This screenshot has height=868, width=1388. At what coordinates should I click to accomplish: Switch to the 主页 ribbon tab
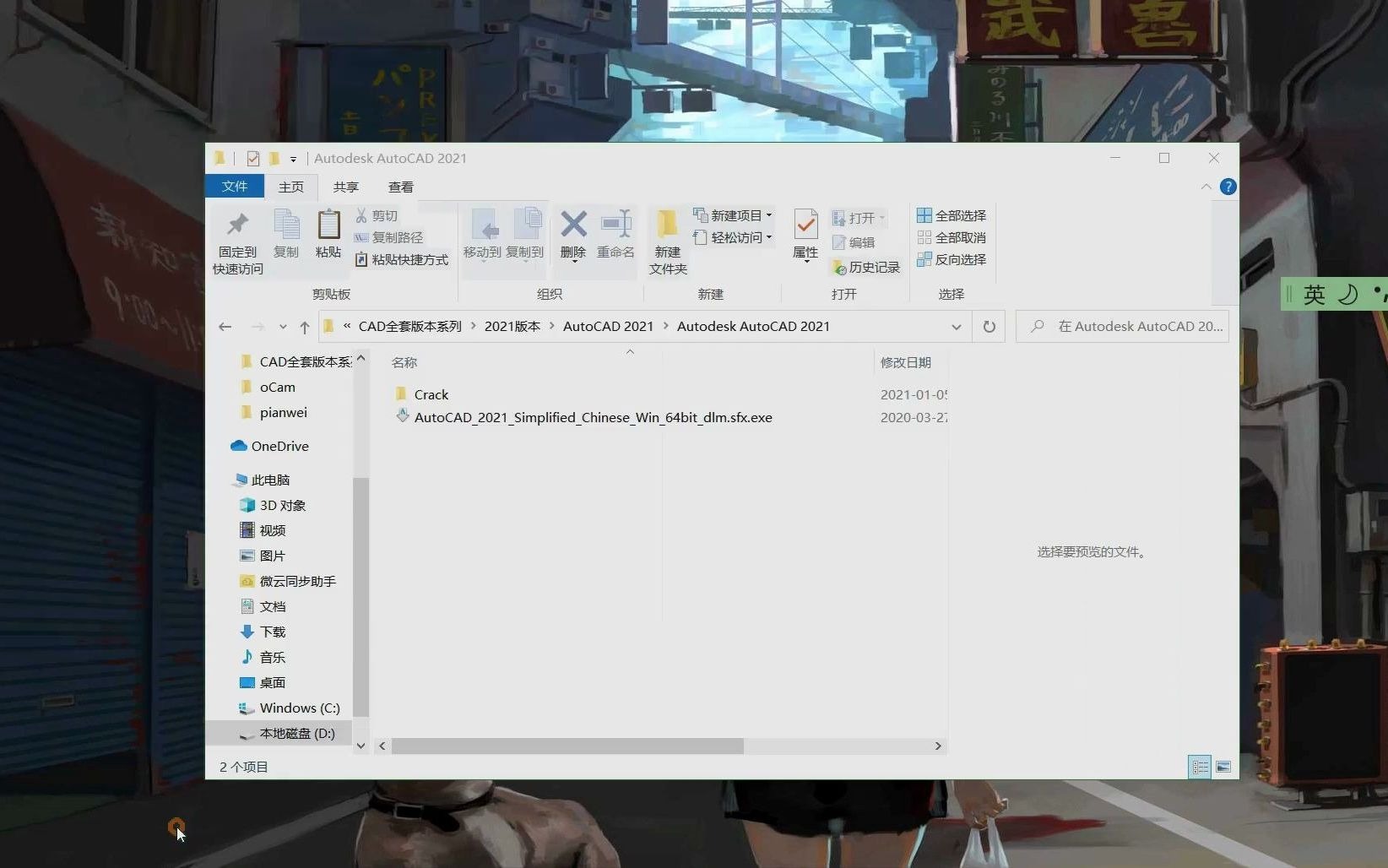pyautogui.click(x=291, y=187)
